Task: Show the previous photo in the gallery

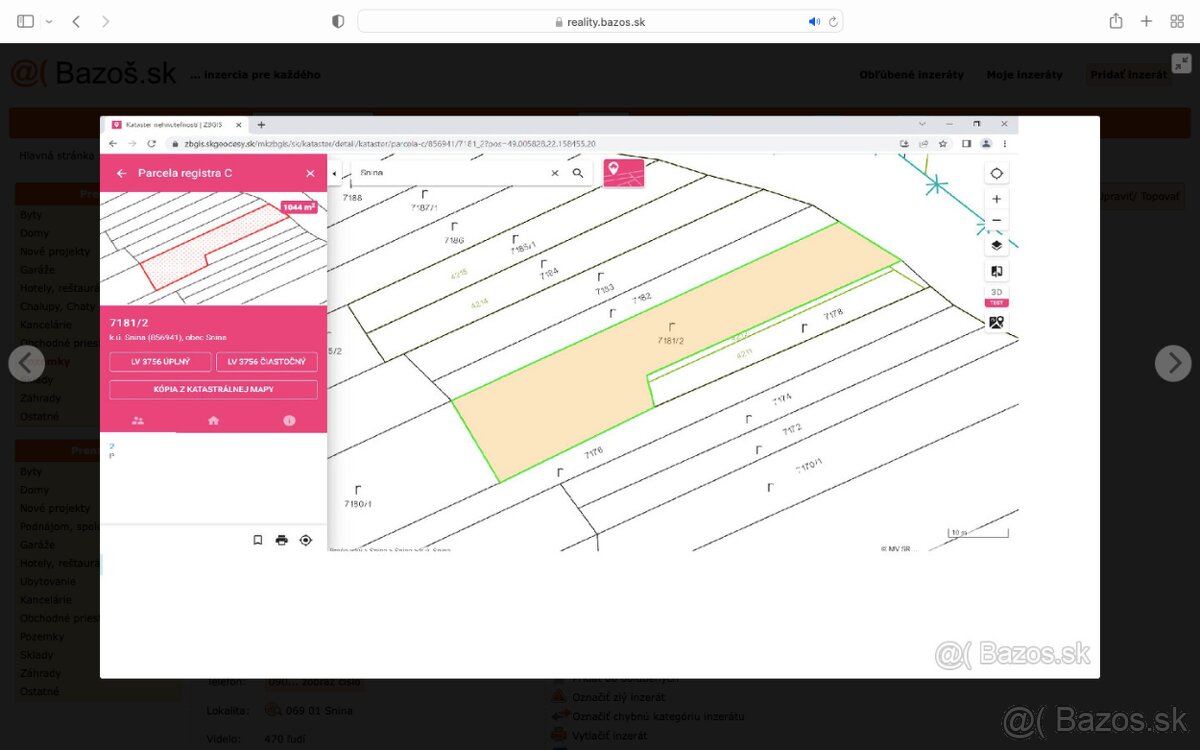Action: [26, 363]
